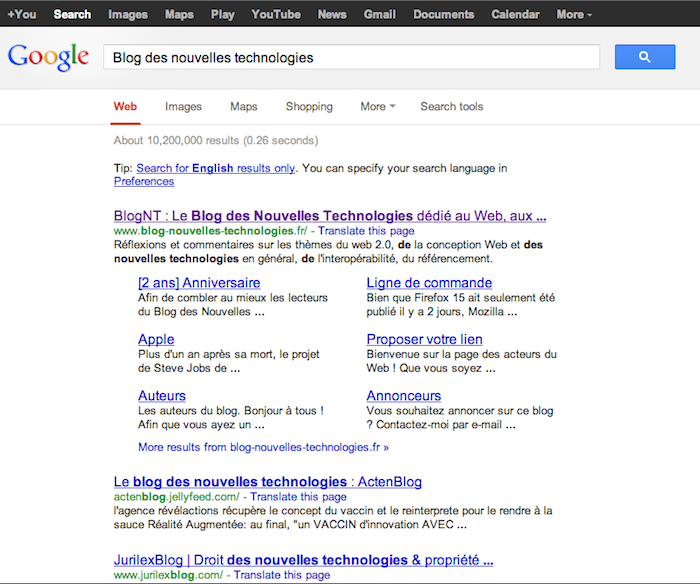Switch to Images results tab
700x584 pixels.
(x=183, y=106)
